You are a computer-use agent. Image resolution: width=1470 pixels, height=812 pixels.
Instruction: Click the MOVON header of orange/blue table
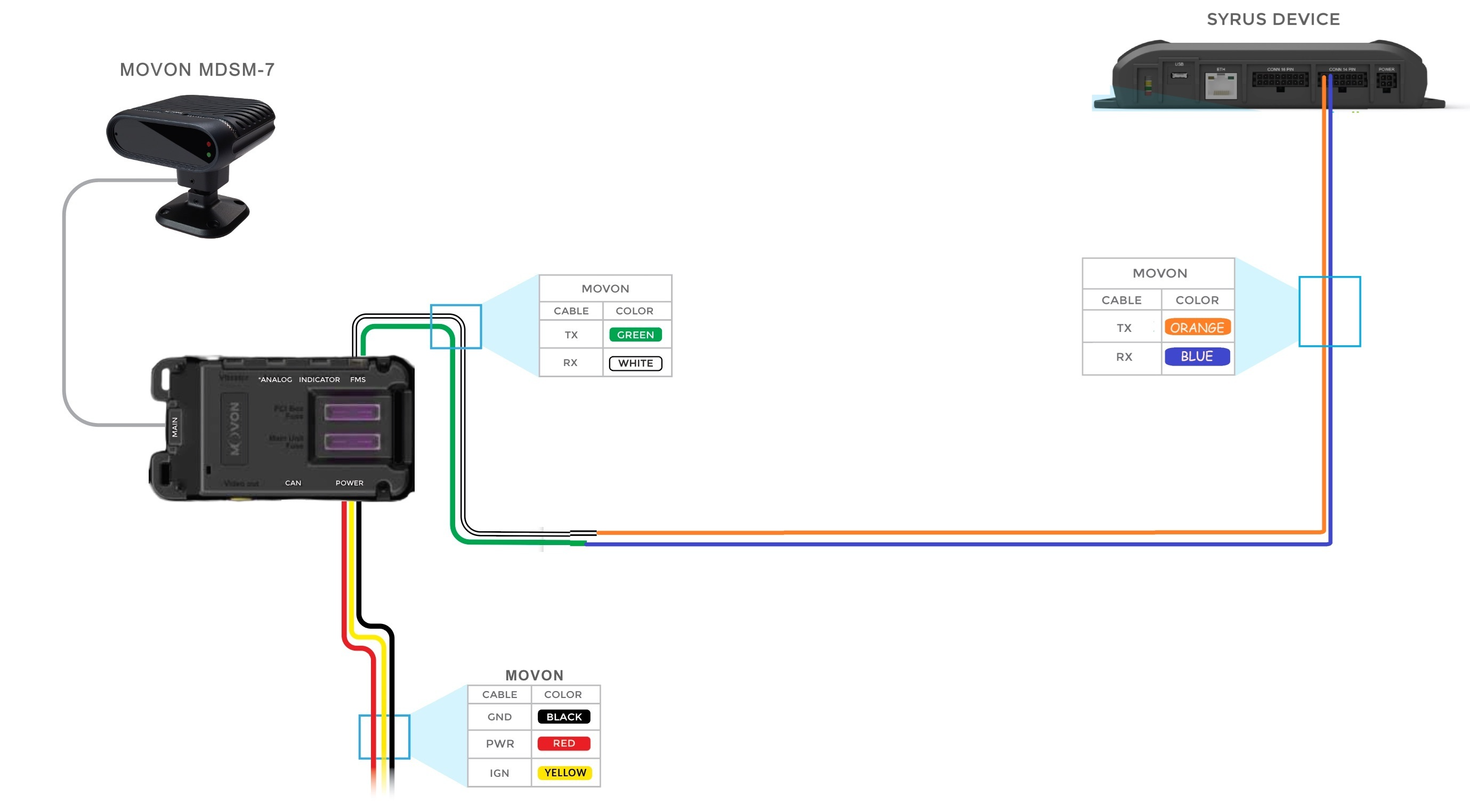[x=1160, y=273]
